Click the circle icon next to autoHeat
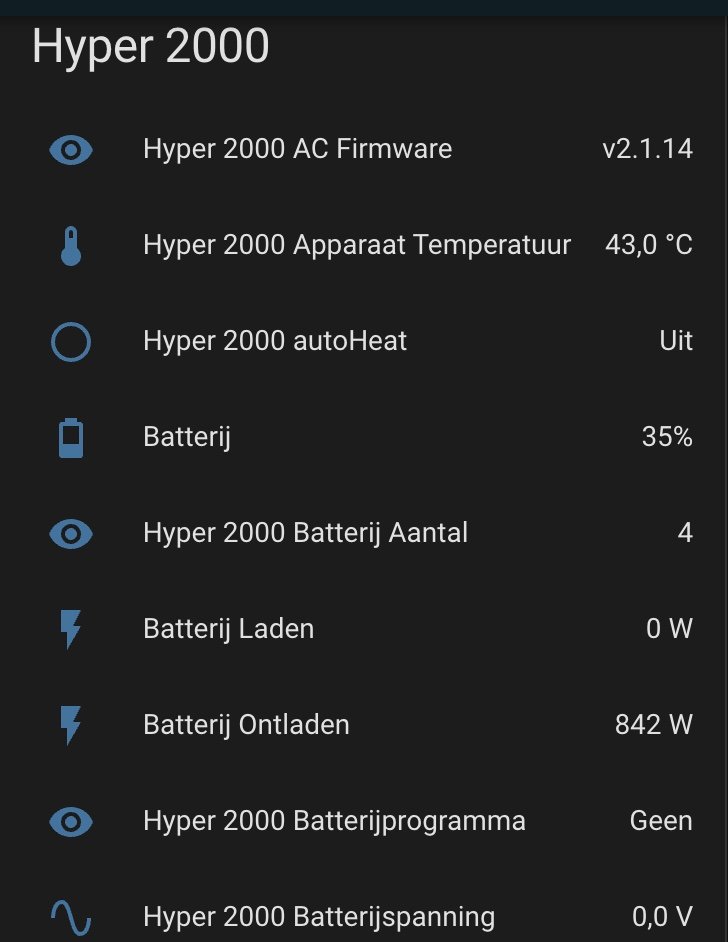Viewport: 728px width, 942px height. click(71, 342)
